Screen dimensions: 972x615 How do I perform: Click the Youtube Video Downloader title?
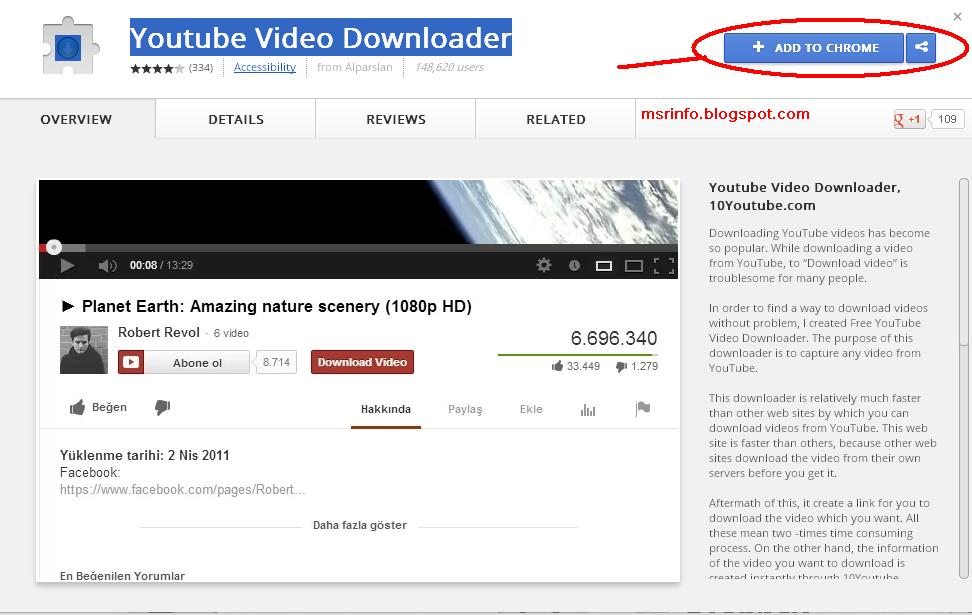pyautogui.click(x=320, y=38)
